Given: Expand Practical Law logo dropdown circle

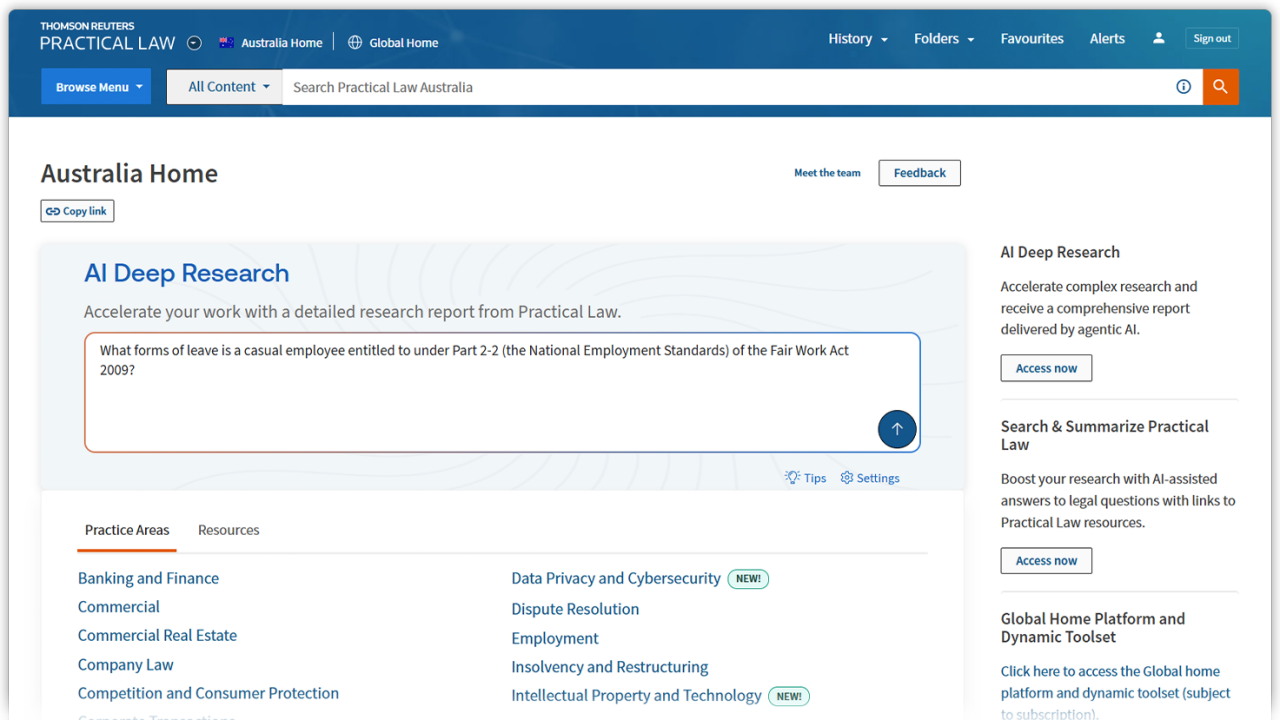Looking at the screenshot, I should tap(195, 43).
